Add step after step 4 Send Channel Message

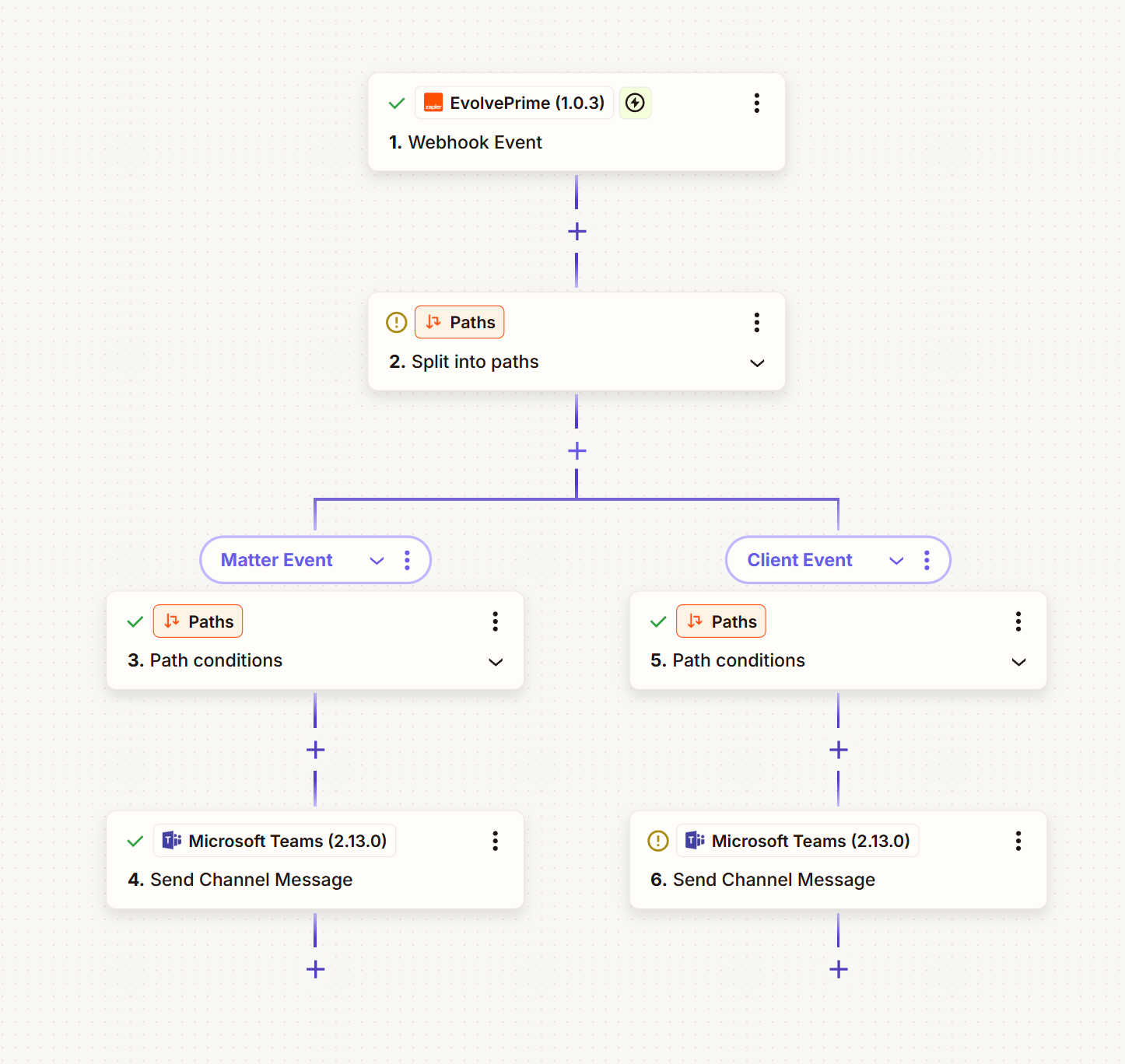click(315, 969)
